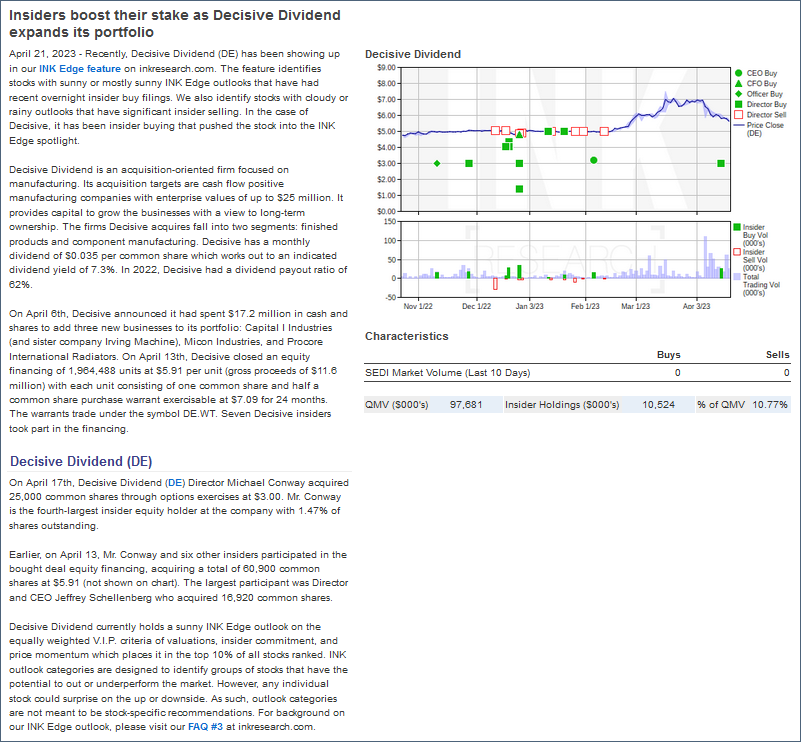
Task: Click the red Insider Sell volume bar in mid-December
Action: coord(495,284)
